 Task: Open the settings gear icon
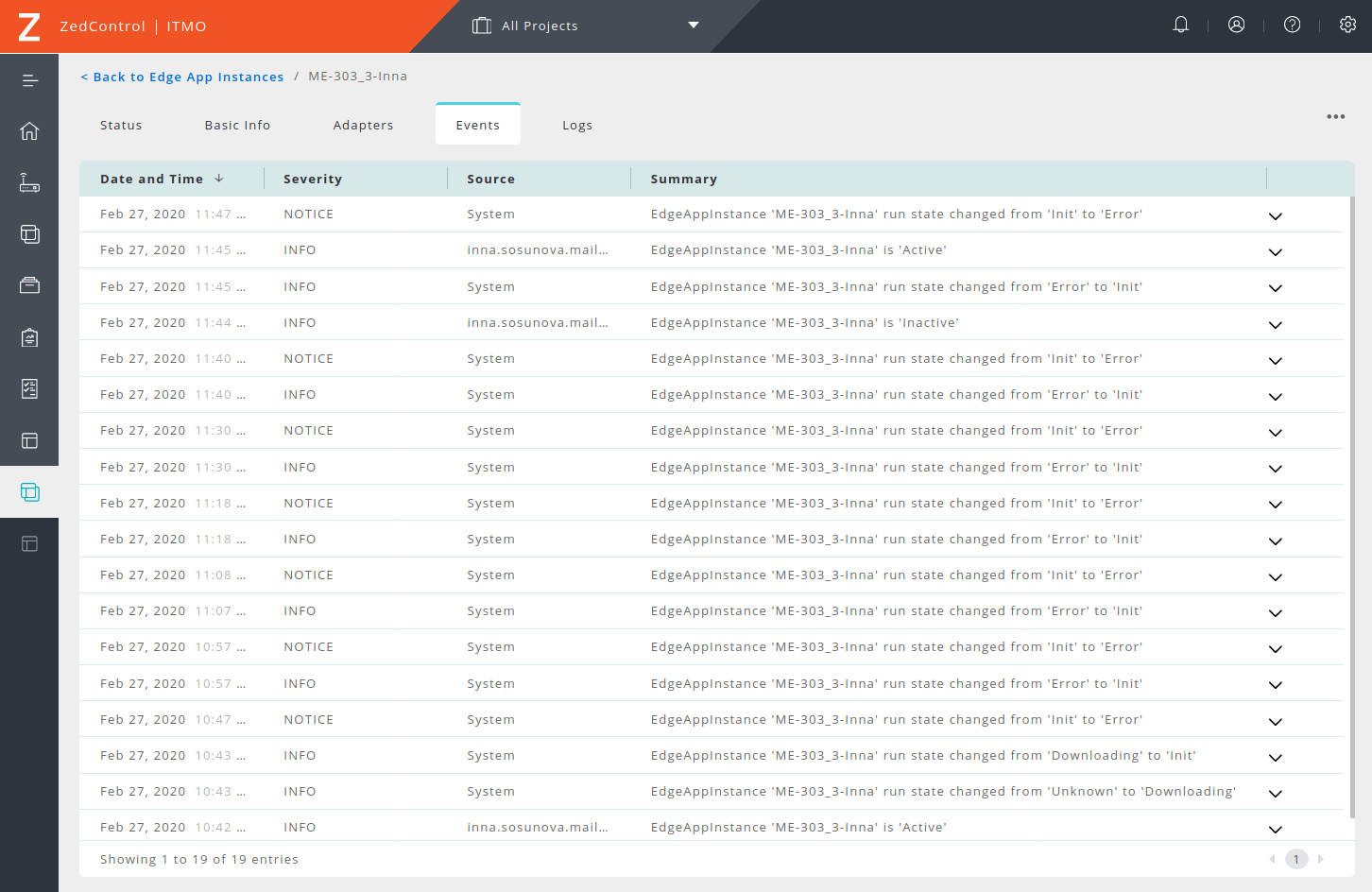pyautogui.click(x=1347, y=26)
